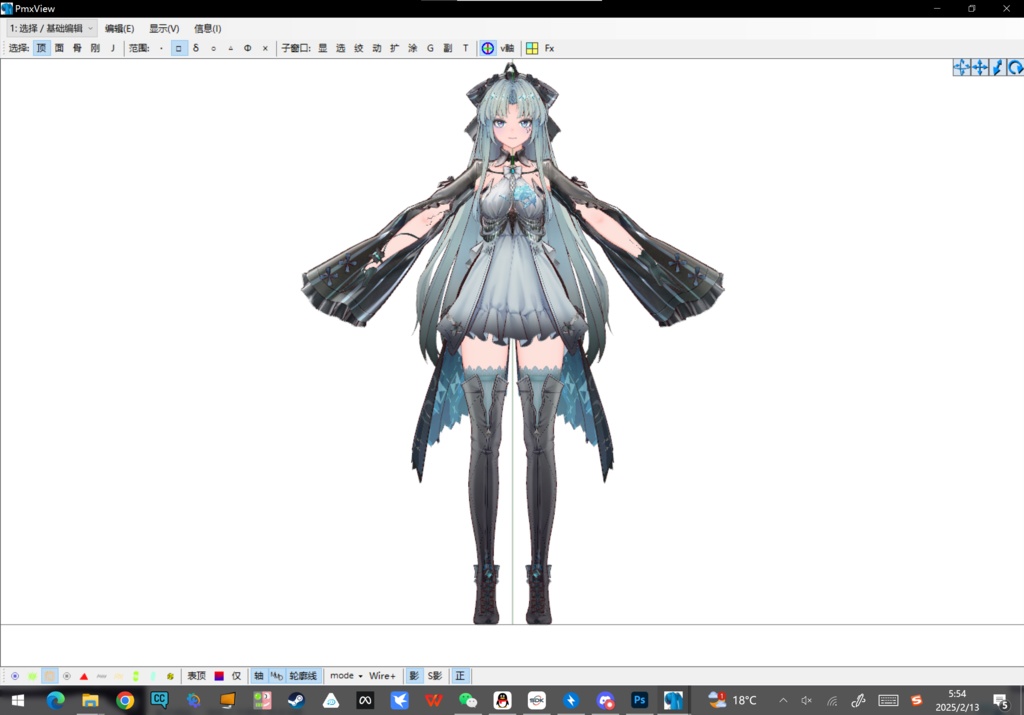
Task: Click the Fx toolbar icon
Action: tap(549, 47)
